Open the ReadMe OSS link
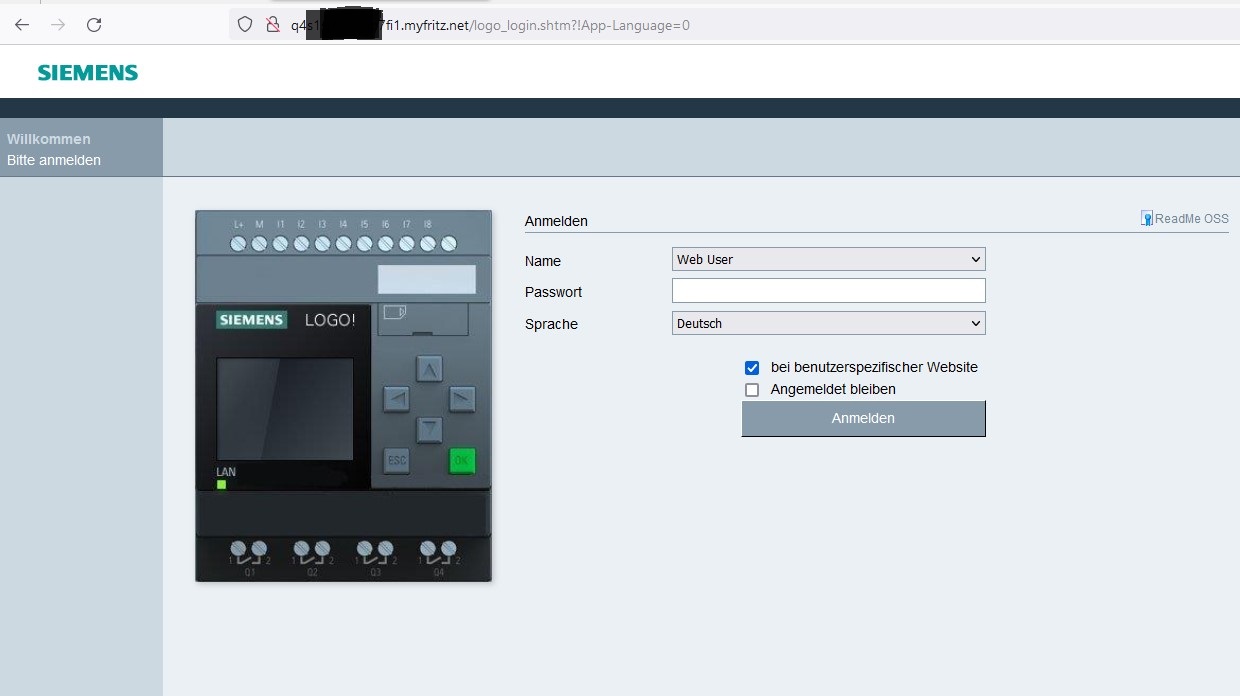 coord(1190,219)
